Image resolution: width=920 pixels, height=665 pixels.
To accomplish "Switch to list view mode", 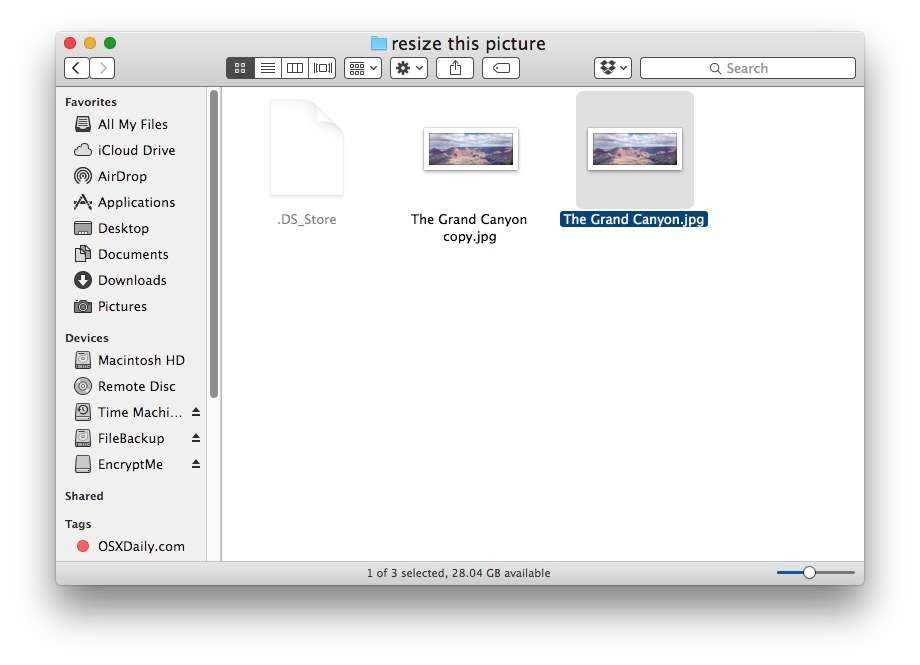I will coord(268,68).
